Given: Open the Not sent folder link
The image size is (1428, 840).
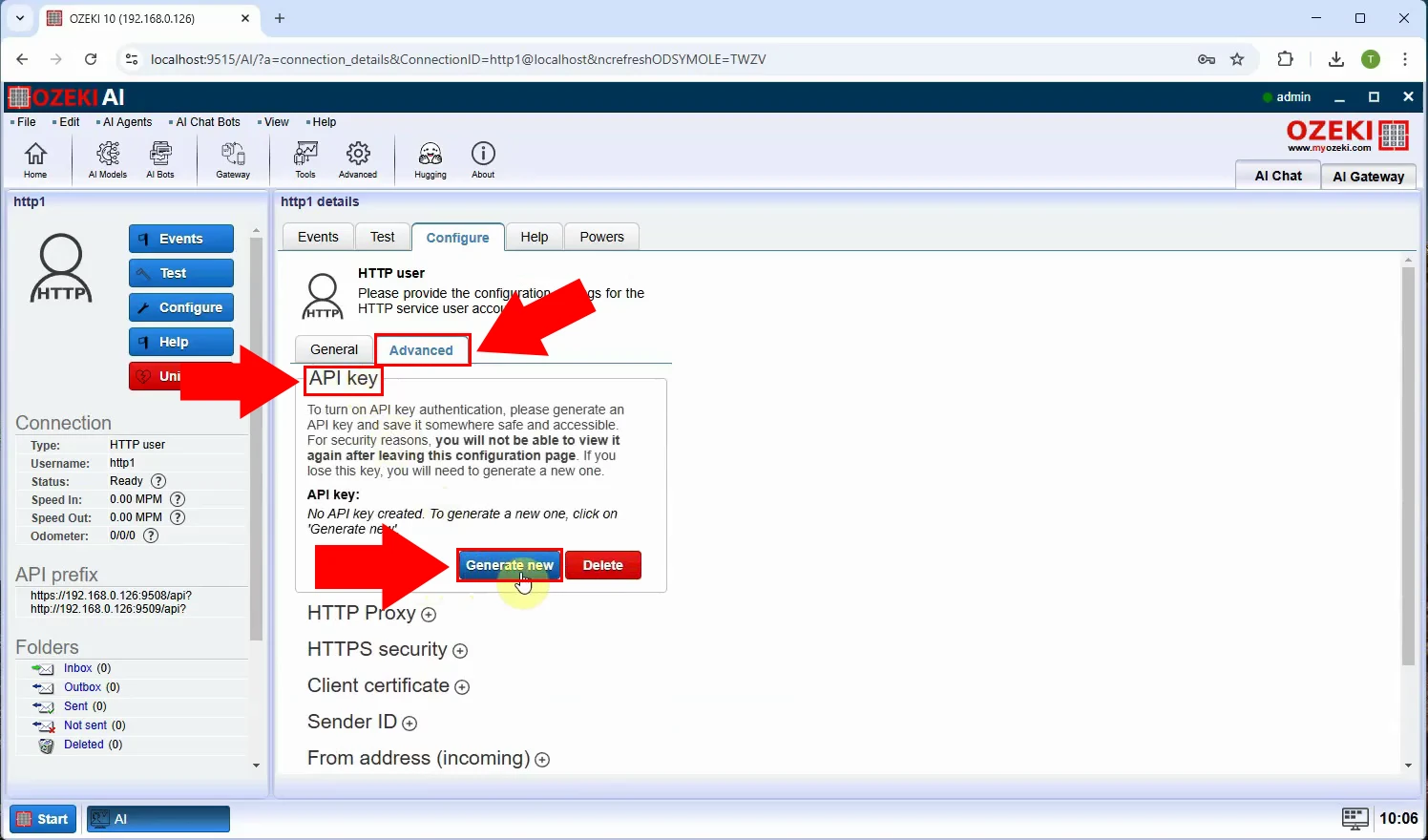Looking at the screenshot, I should pos(85,725).
